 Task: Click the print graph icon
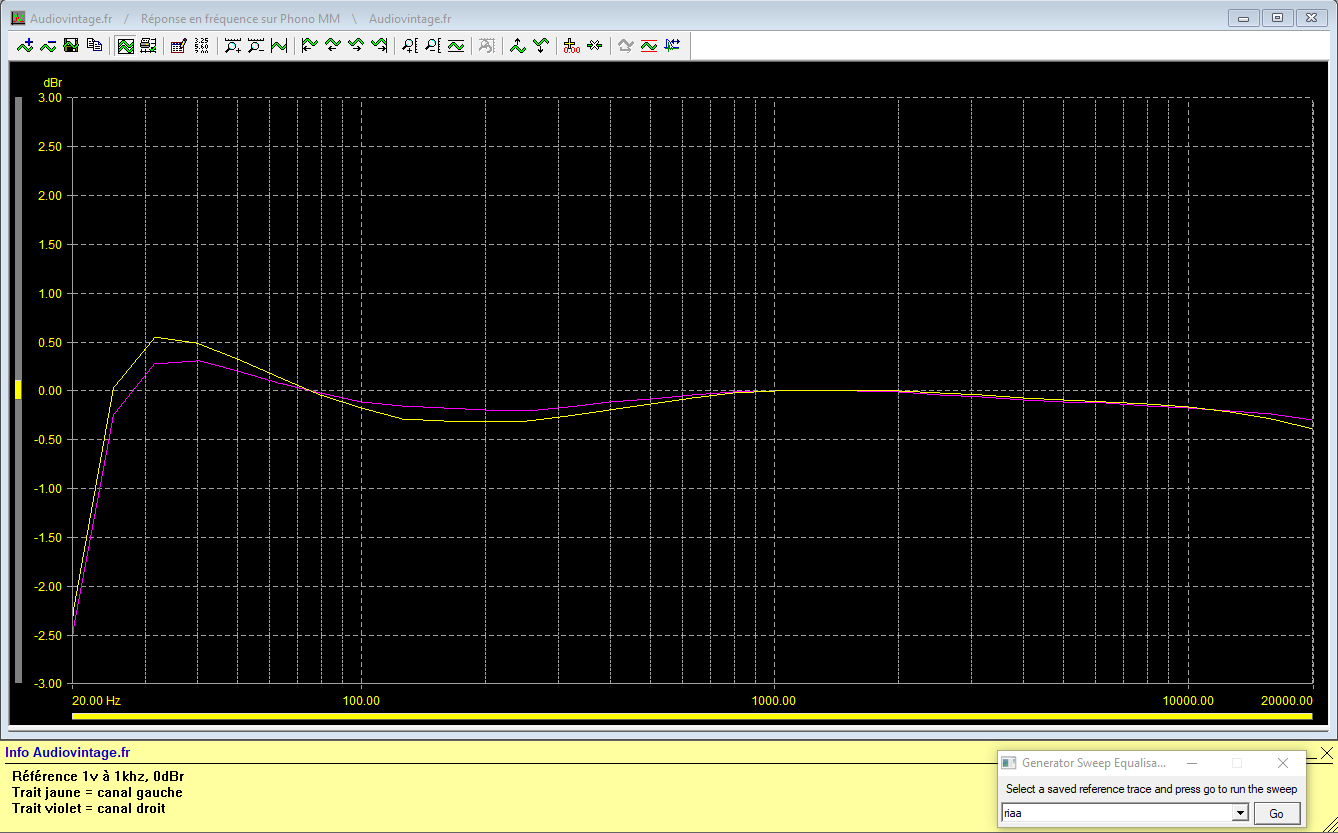pos(148,45)
